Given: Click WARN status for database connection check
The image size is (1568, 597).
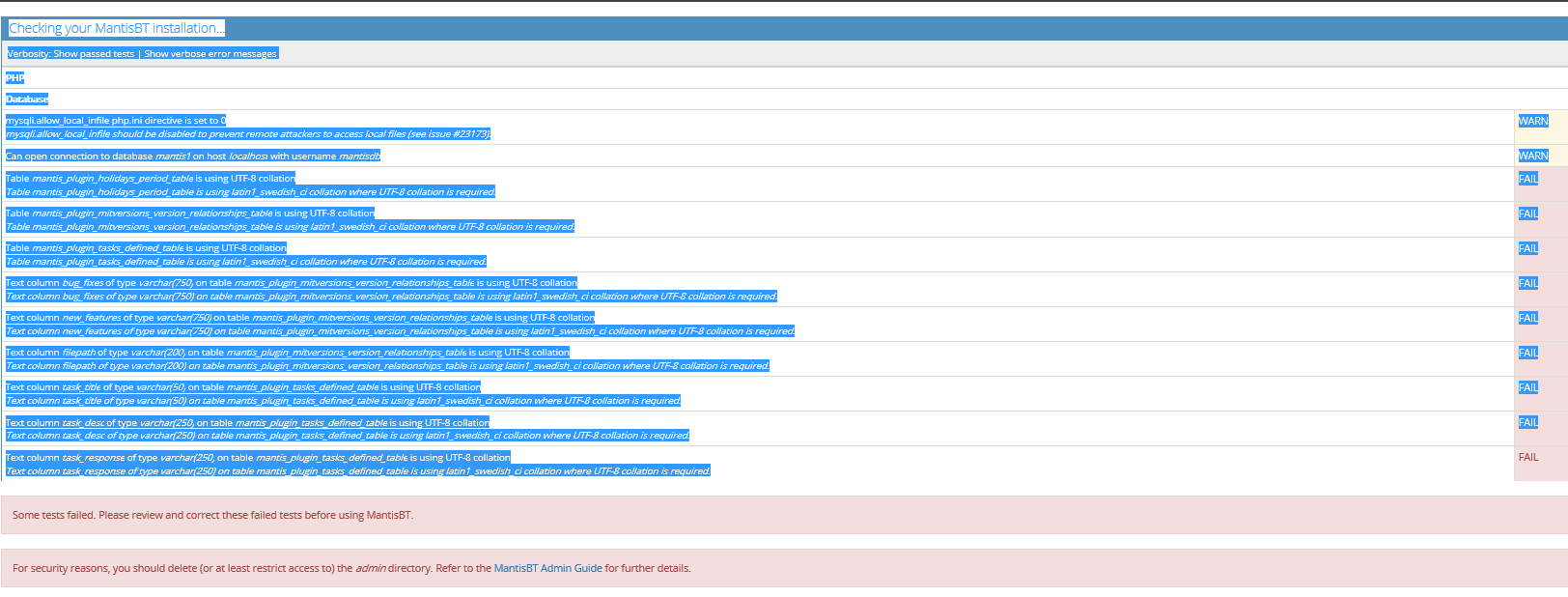Looking at the screenshot, I should click(1532, 156).
